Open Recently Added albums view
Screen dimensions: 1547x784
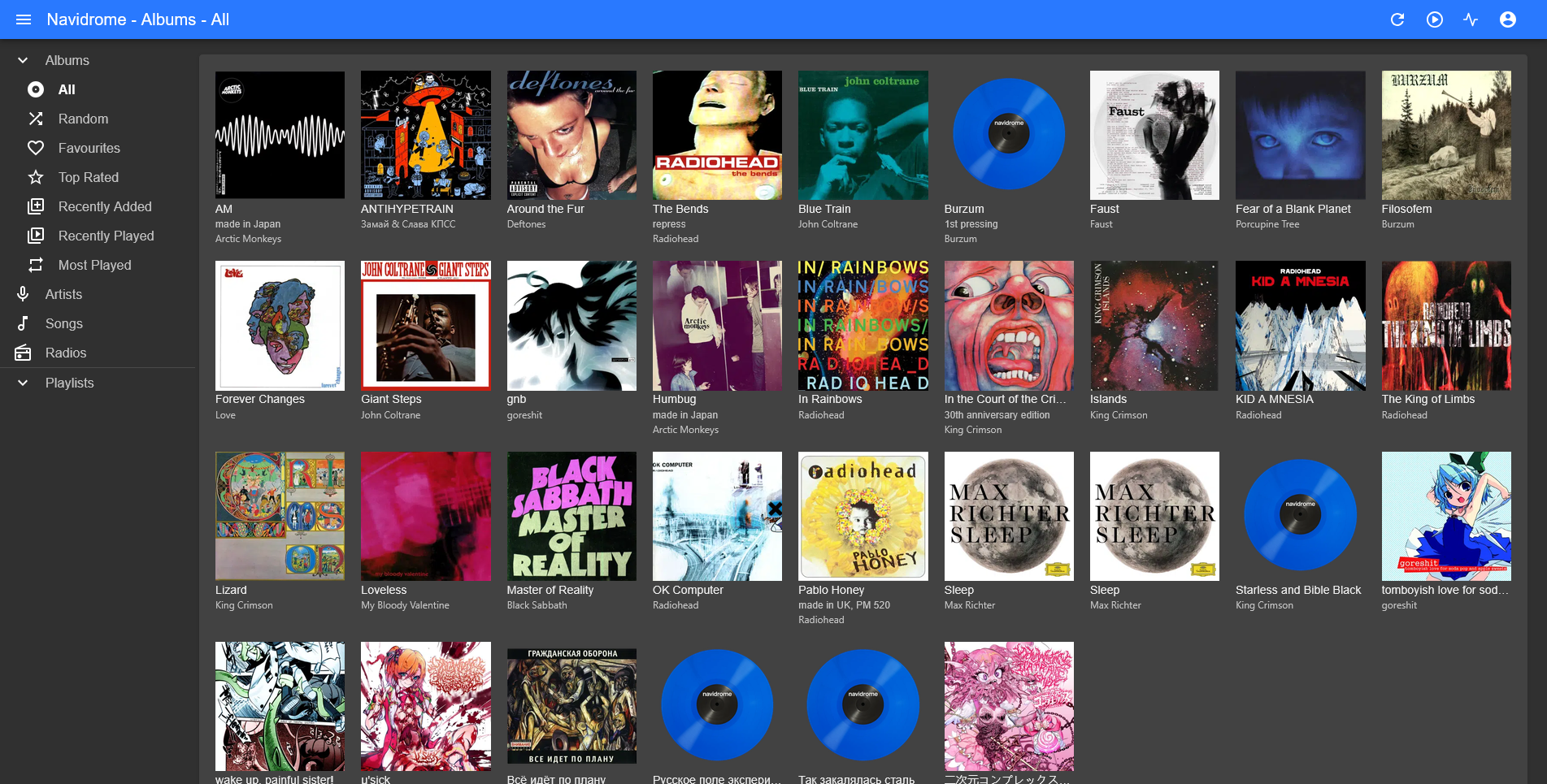tap(98, 206)
